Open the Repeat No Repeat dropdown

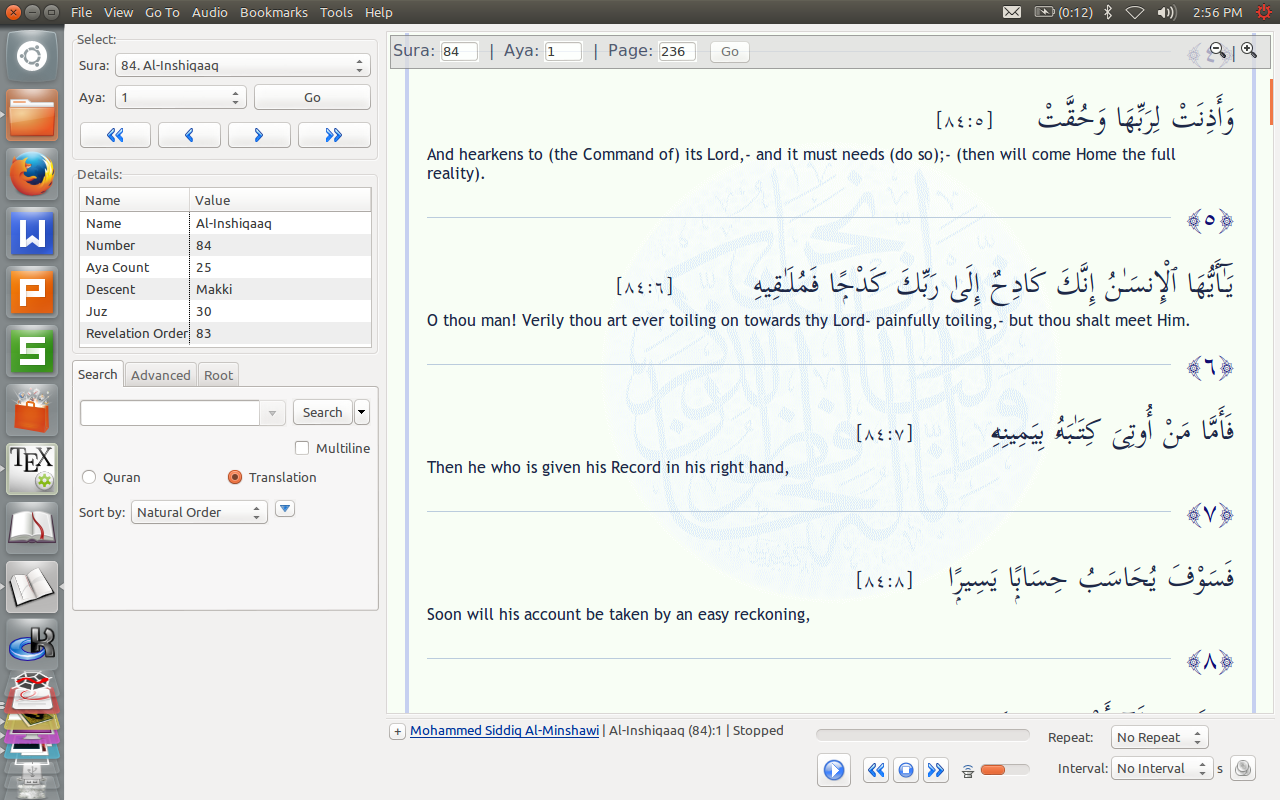click(1159, 737)
